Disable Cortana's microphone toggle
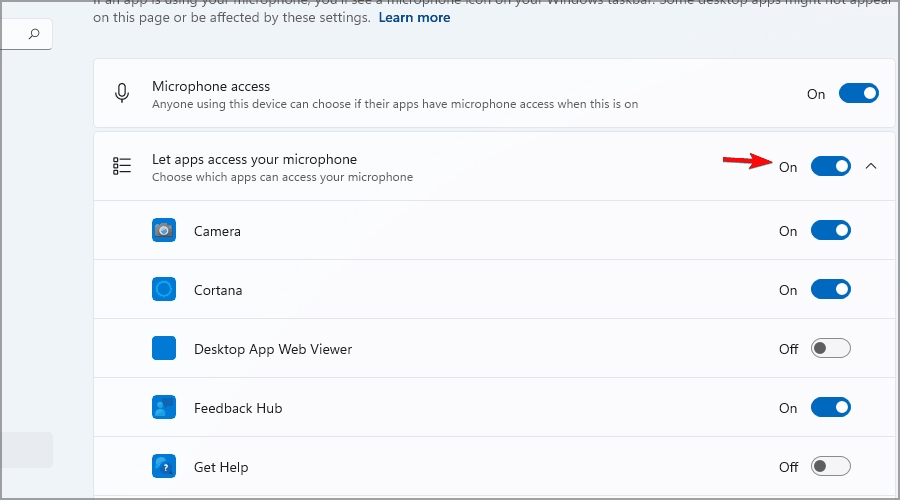 (831, 289)
